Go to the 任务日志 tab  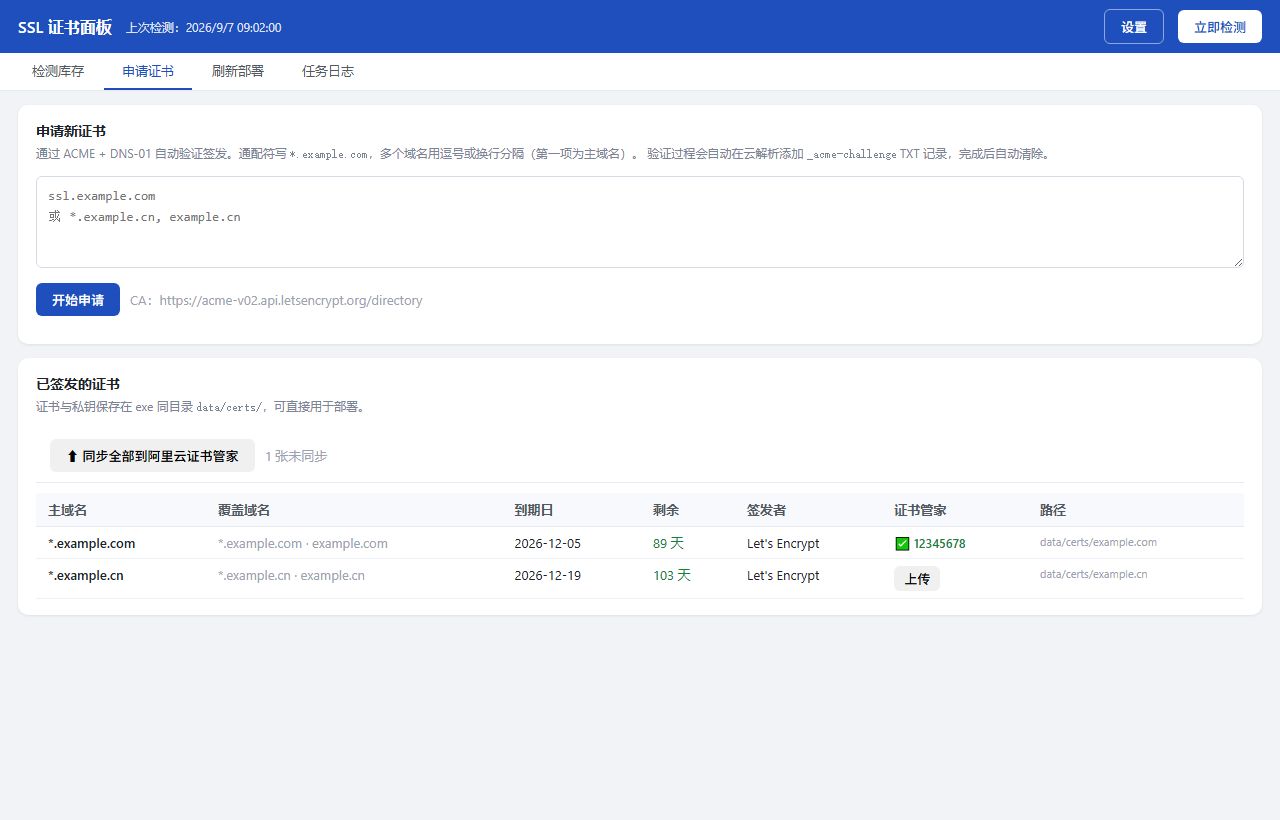(x=328, y=72)
